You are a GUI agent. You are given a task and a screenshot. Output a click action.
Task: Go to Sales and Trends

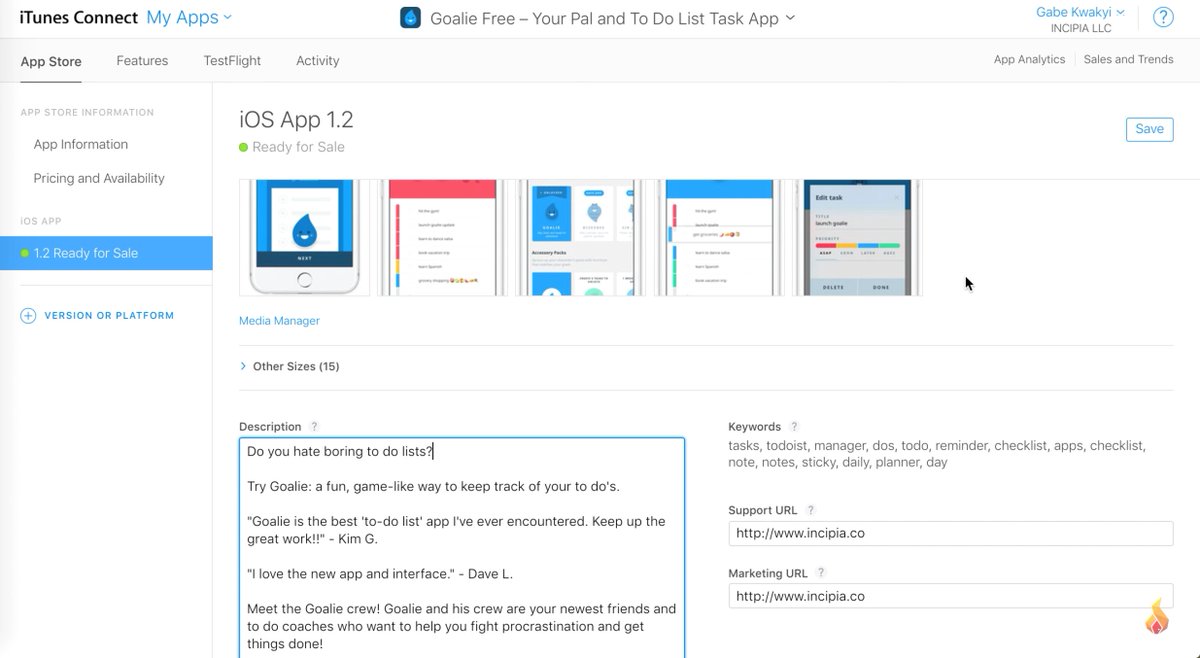click(x=1128, y=59)
